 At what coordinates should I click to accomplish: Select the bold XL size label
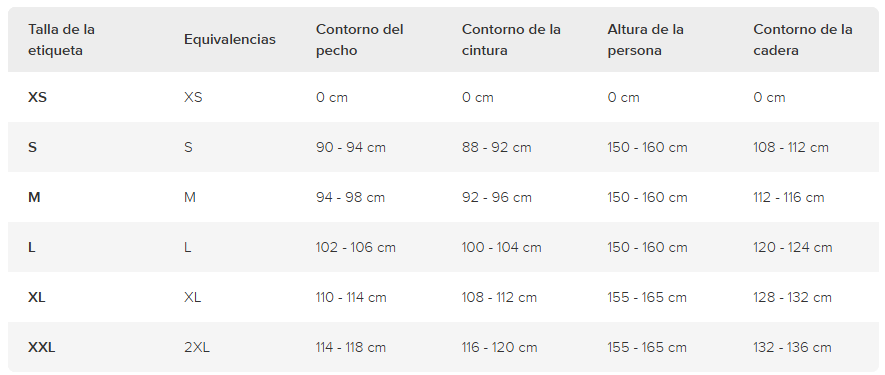tap(37, 297)
